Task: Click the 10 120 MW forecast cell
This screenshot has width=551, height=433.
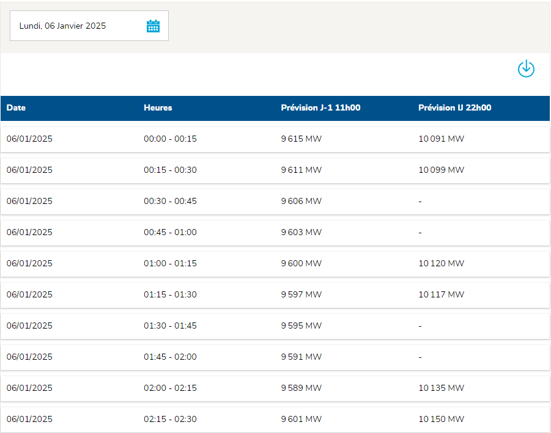Action: [x=441, y=263]
